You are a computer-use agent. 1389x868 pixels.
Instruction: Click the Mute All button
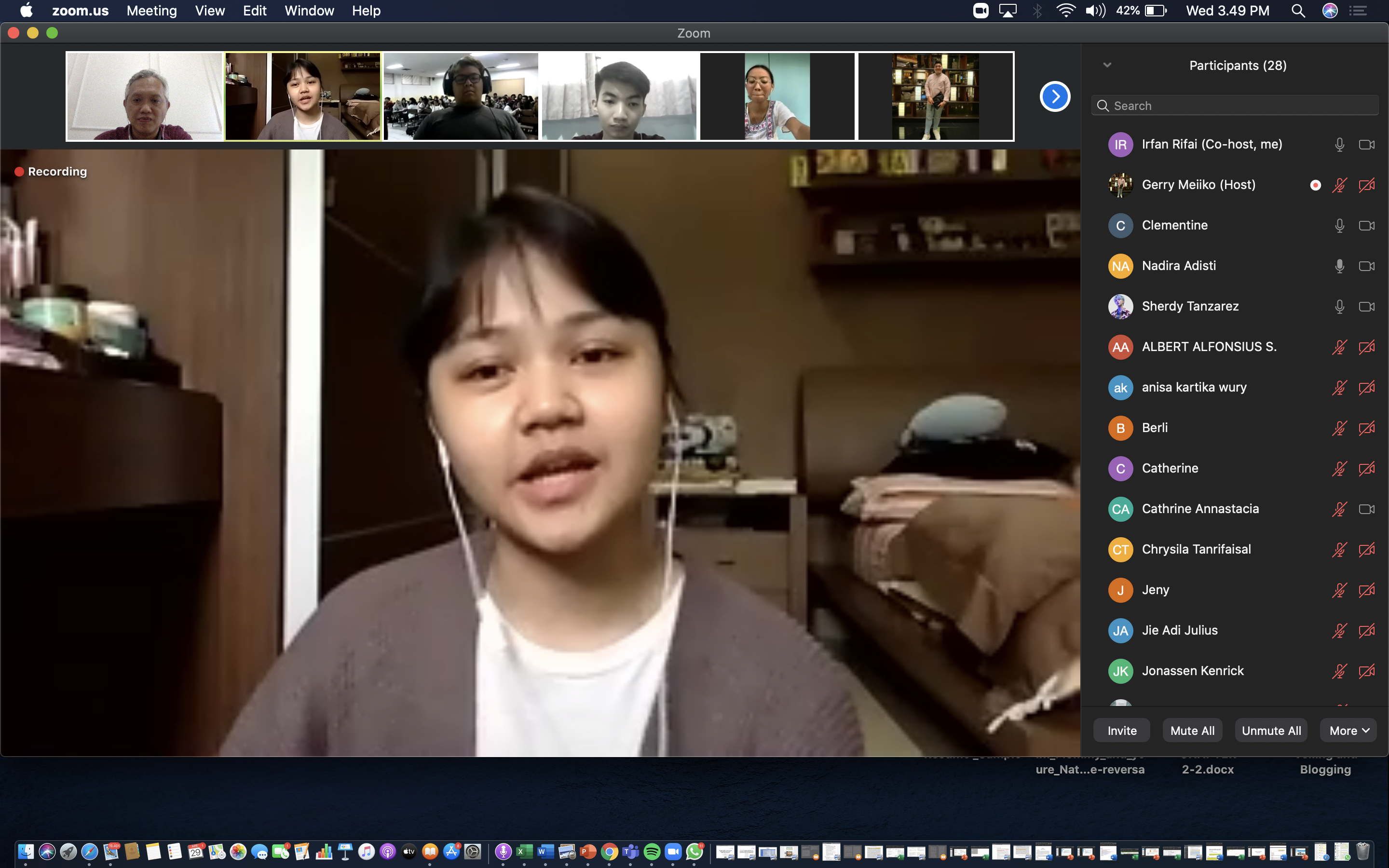1192,730
